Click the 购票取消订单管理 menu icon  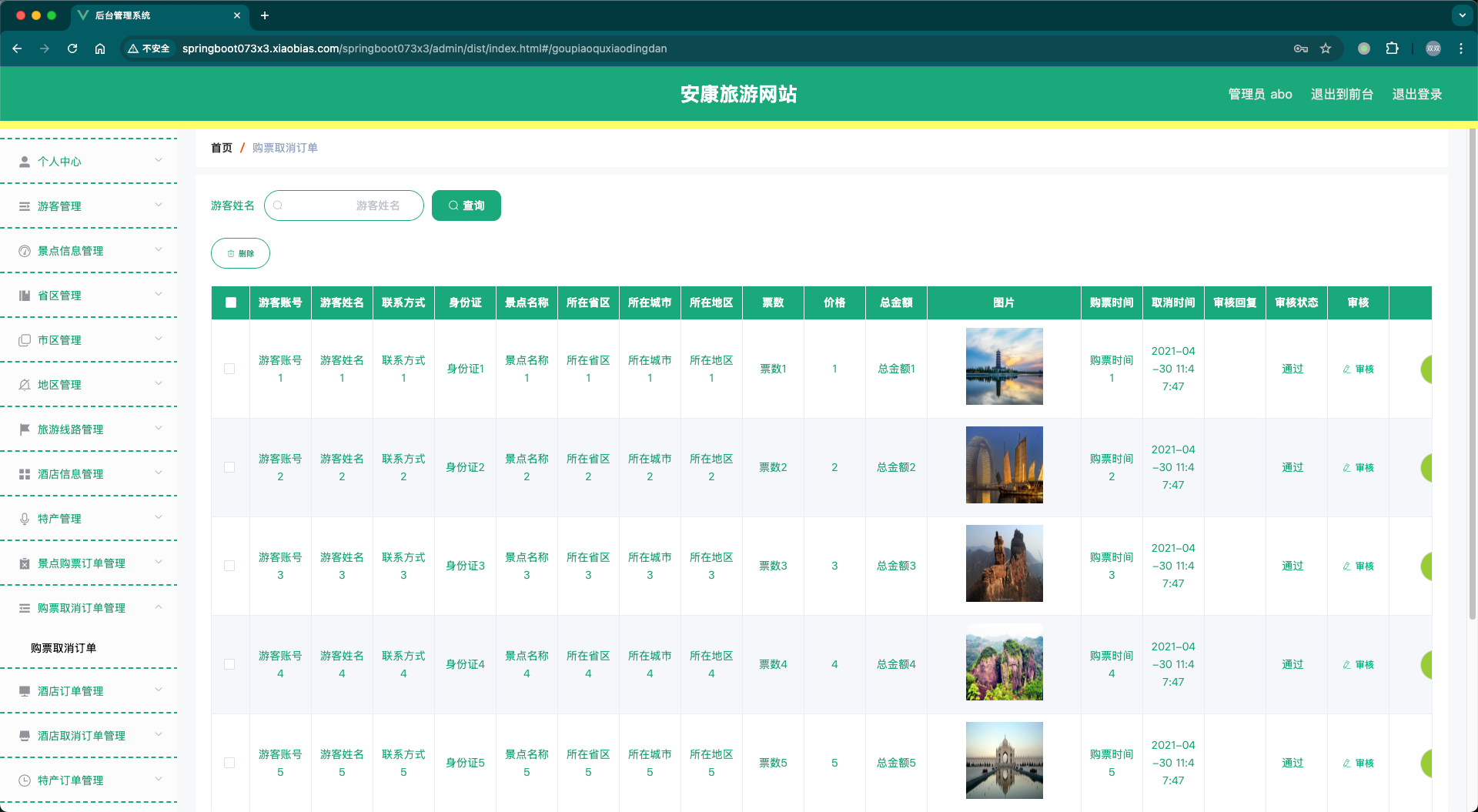click(25, 608)
